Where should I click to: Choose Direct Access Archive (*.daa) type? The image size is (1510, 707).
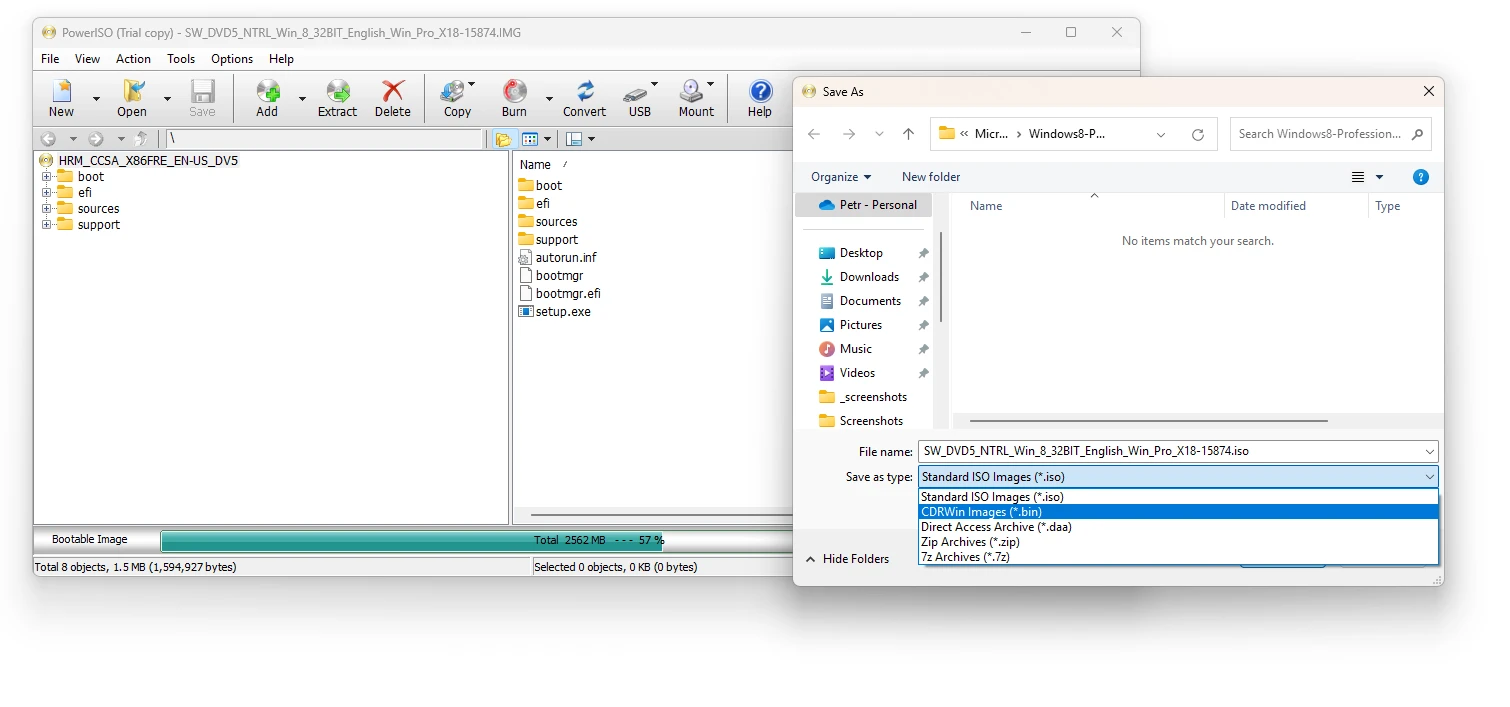pos(1178,527)
